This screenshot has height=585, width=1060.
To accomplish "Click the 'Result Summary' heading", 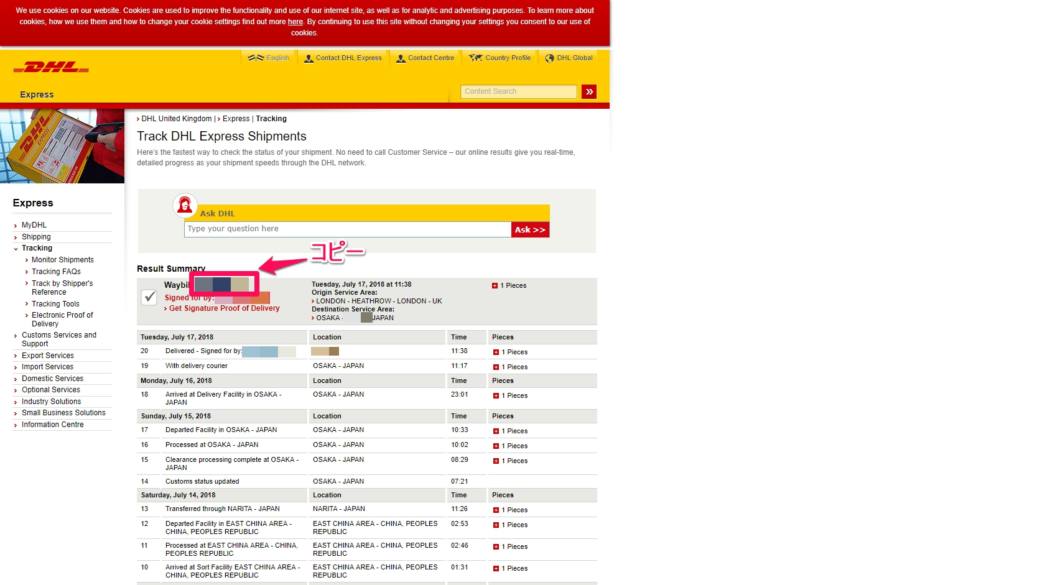I will [171, 268].
